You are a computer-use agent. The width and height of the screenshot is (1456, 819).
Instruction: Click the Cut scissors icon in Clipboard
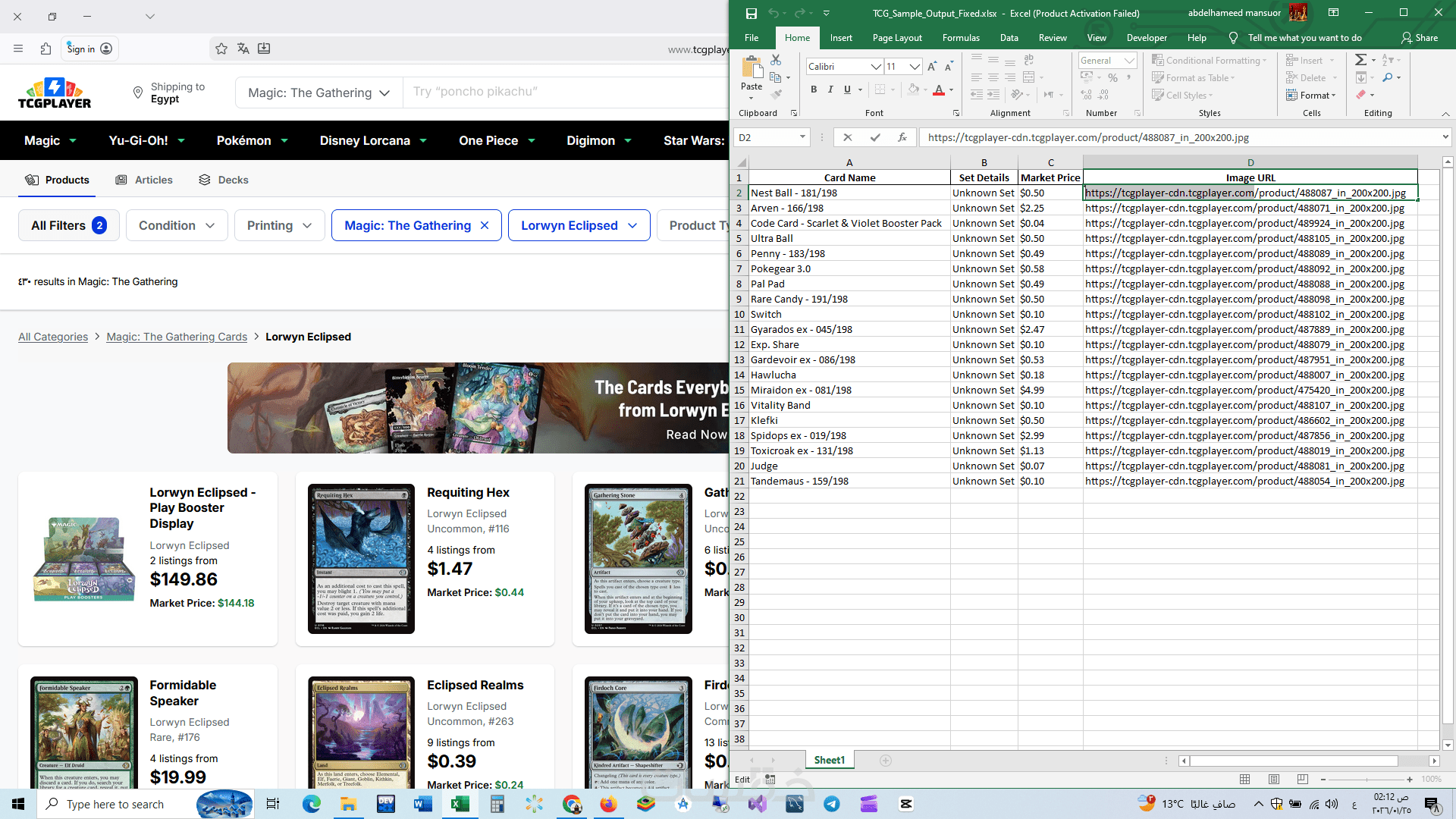click(x=776, y=60)
